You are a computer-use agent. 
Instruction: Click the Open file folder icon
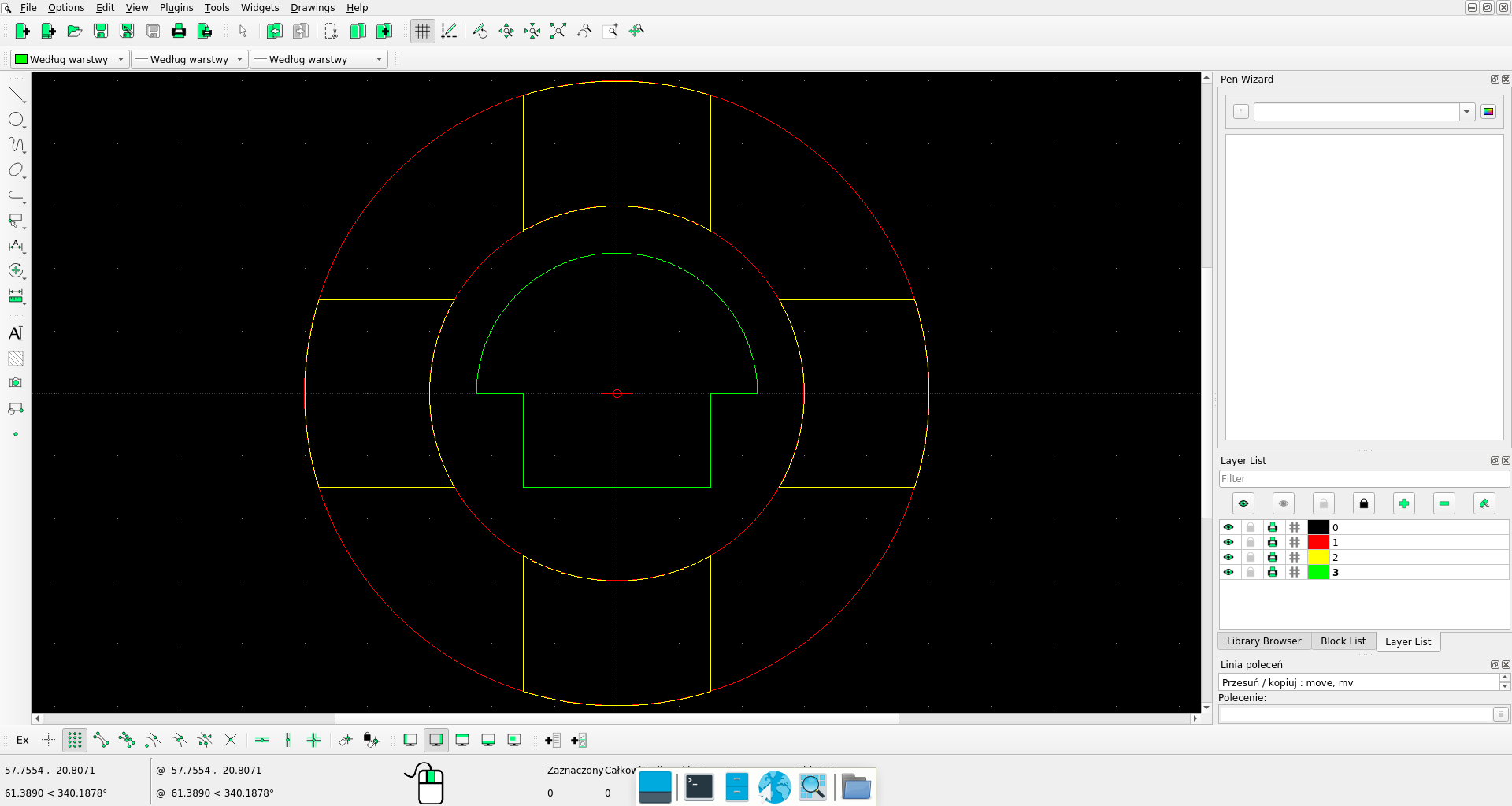(x=75, y=31)
